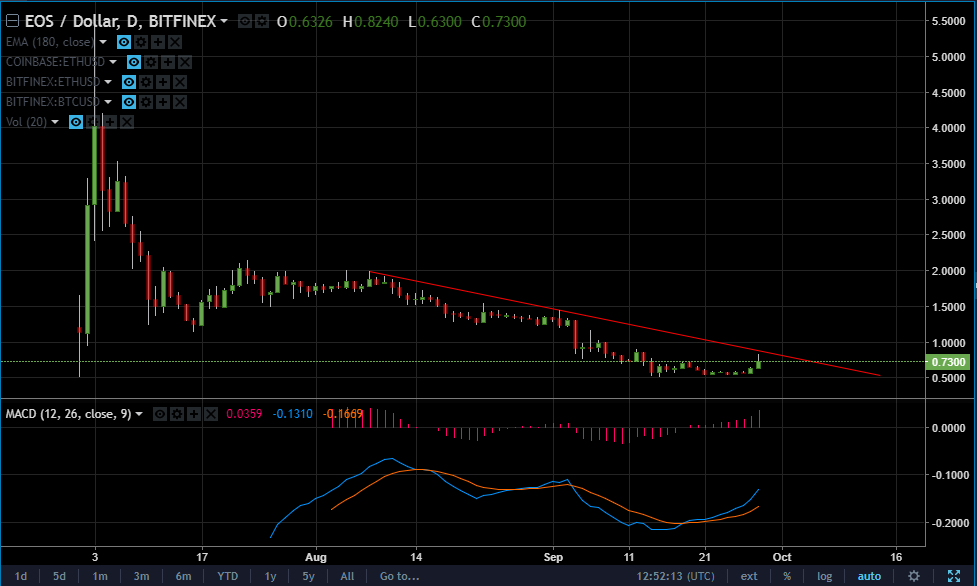
Task: Open the Go to... date dialog
Action: 399,576
